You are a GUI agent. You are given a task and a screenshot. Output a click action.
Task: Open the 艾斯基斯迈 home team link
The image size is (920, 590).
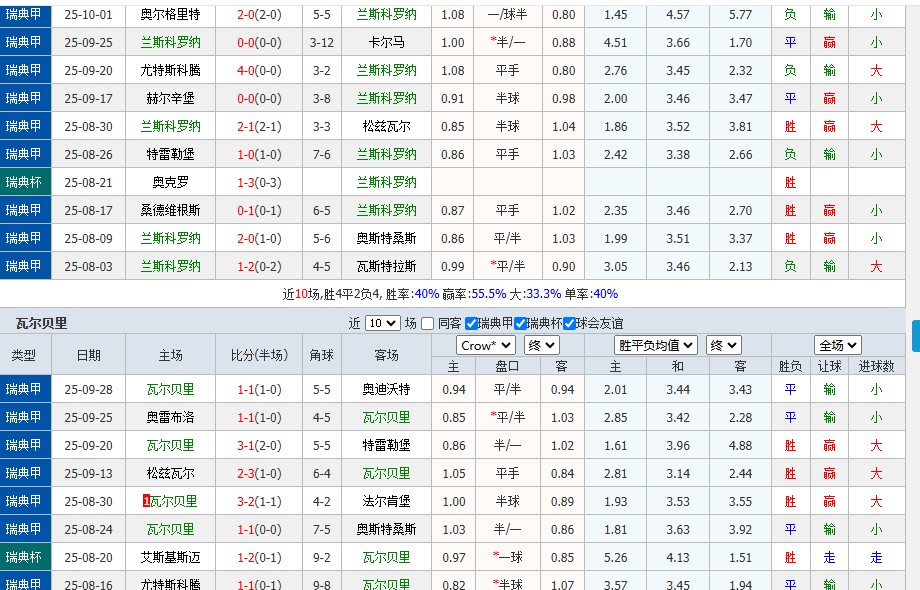coord(171,558)
